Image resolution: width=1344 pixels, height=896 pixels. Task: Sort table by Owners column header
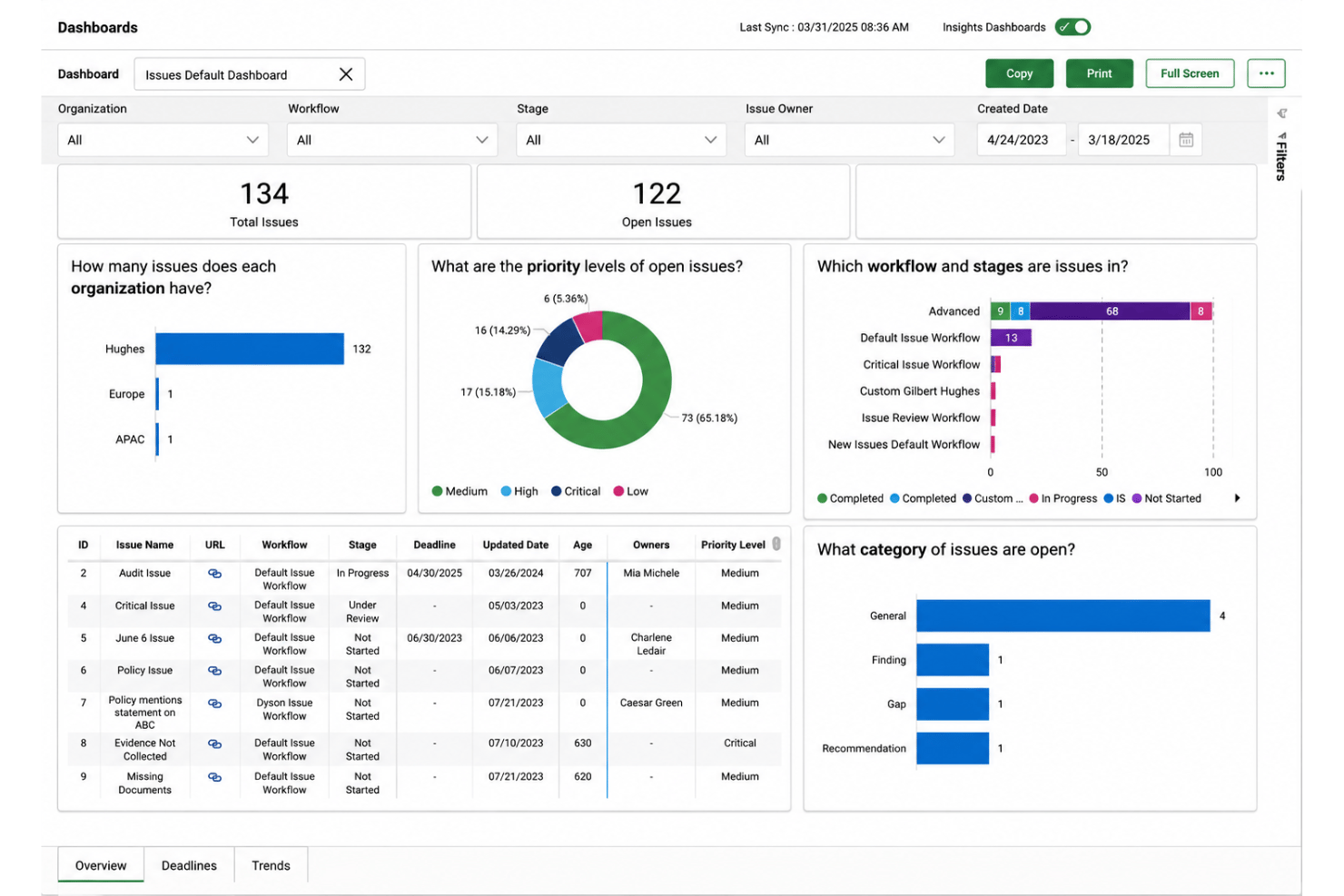click(651, 545)
